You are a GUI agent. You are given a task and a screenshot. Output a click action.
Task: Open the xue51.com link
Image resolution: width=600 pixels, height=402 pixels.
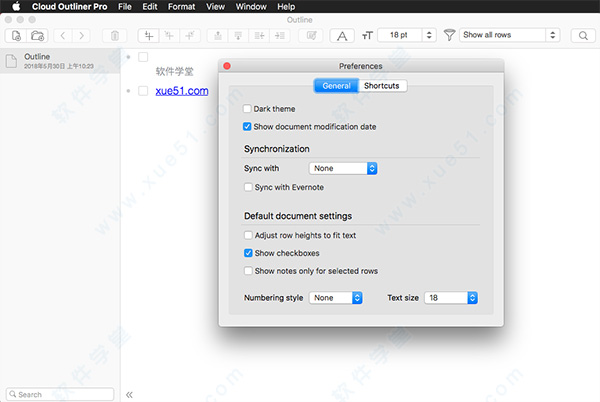[182, 91]
